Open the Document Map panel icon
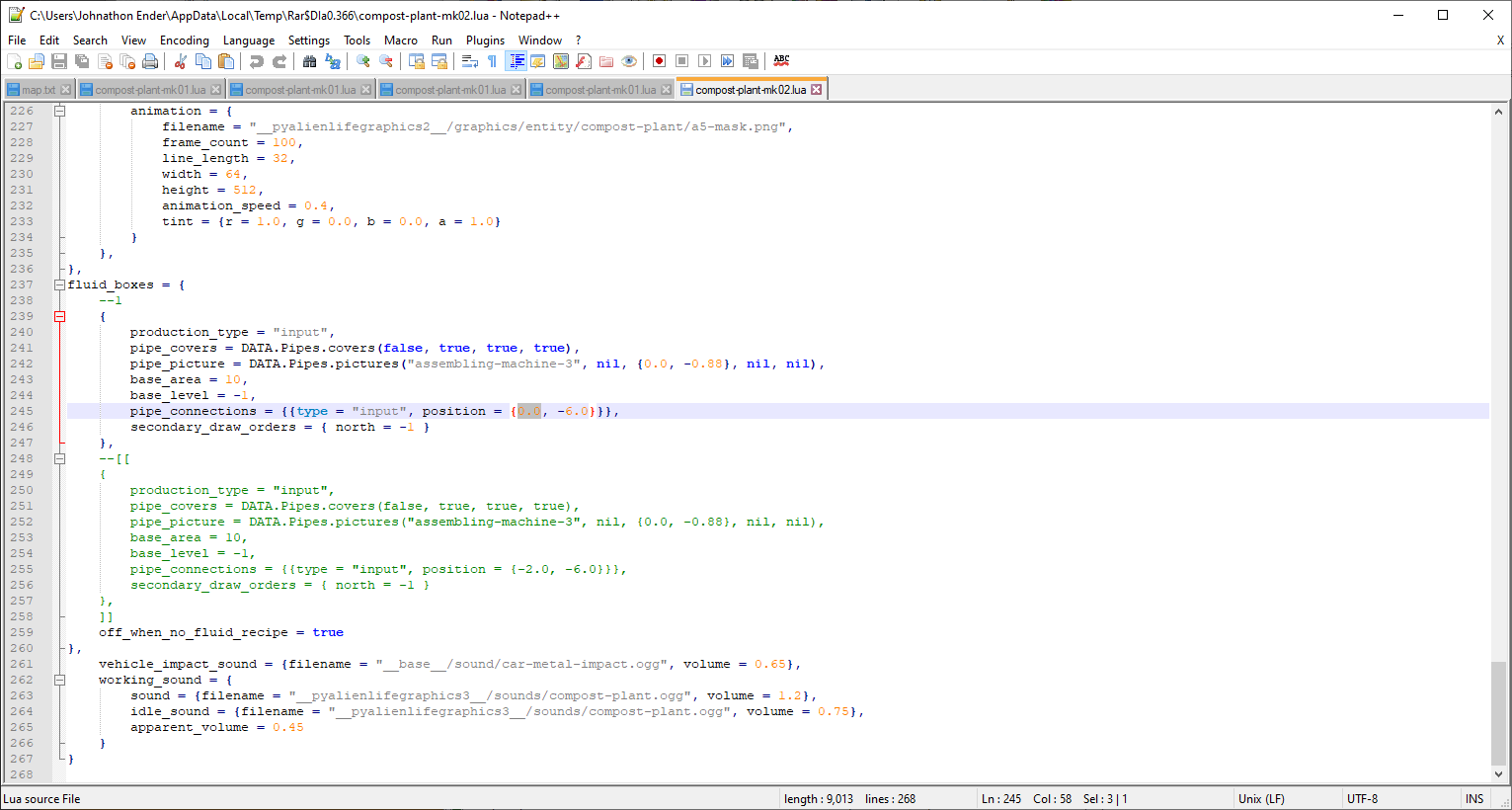This screenshot has height=810, width=1512. point(561,61)
